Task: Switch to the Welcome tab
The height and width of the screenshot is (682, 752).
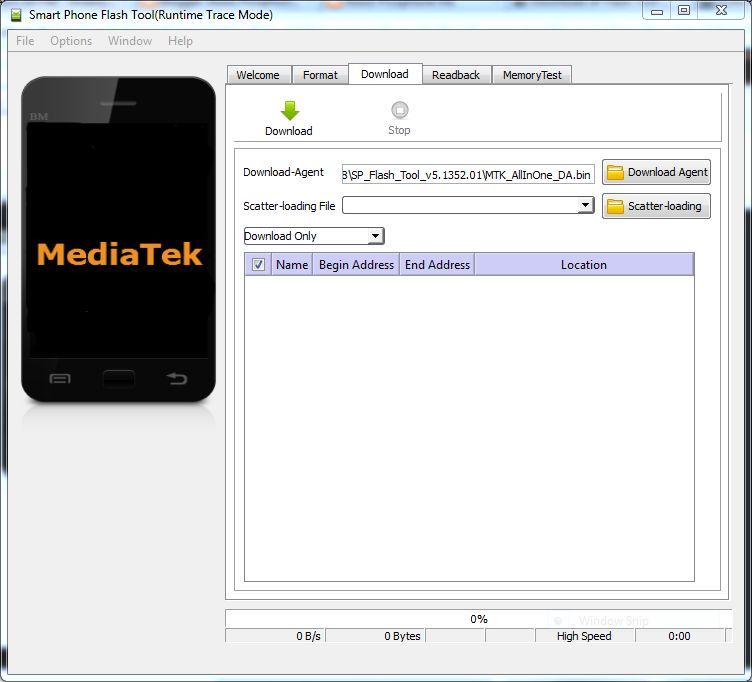Action: tap(258, 75)
